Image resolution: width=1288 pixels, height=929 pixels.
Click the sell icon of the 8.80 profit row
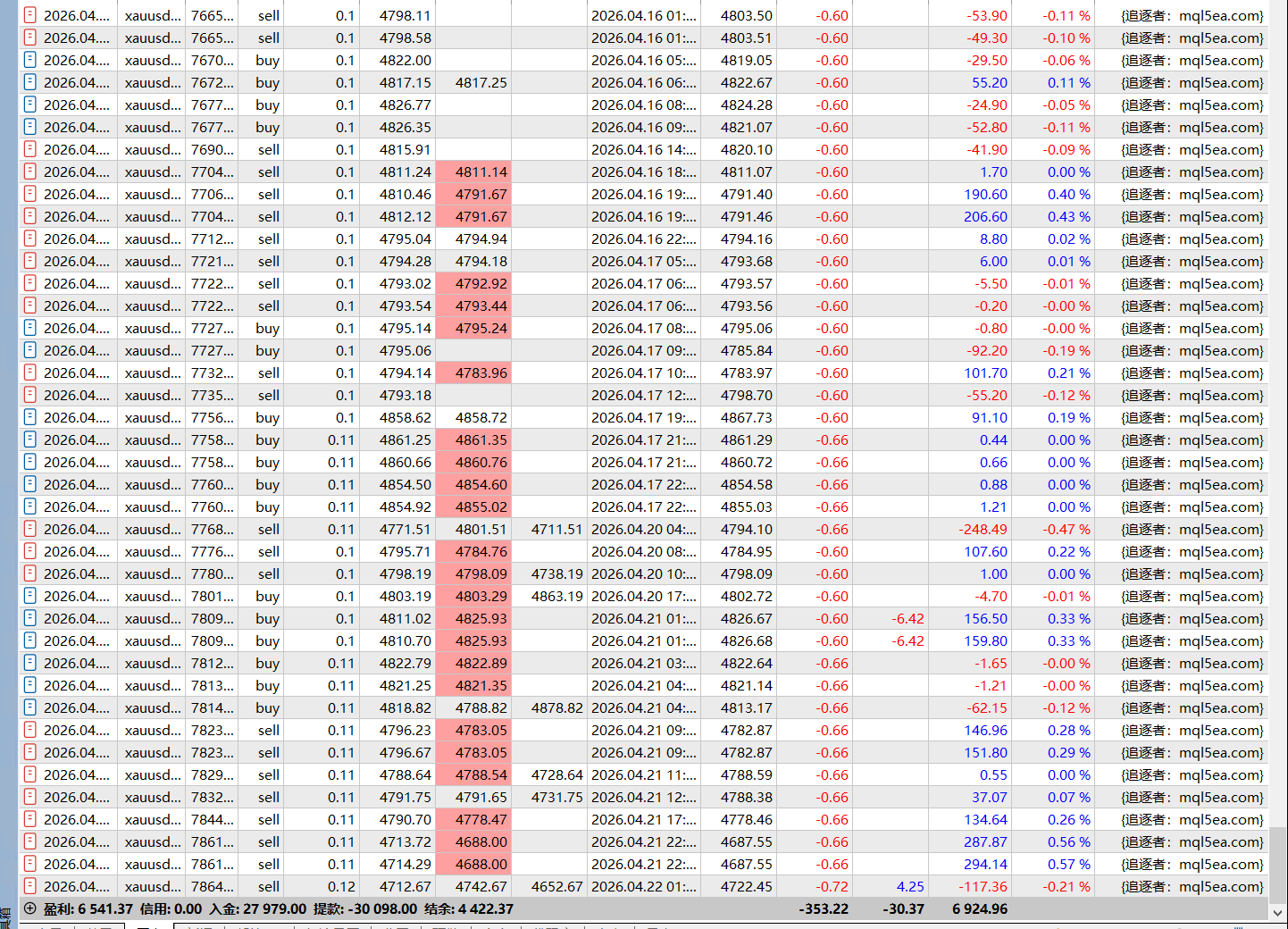click(x=29, y=239)
